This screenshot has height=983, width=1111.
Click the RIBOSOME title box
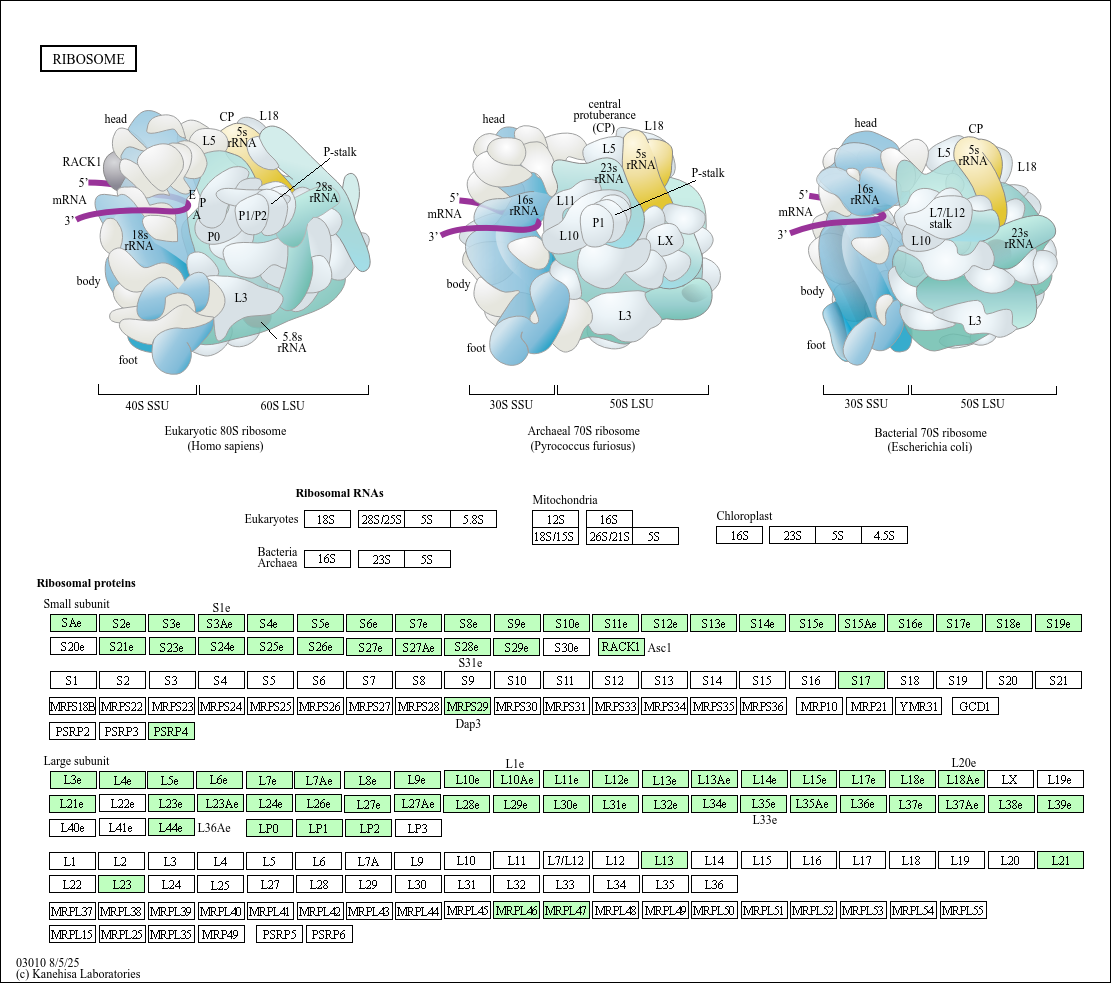tap(88, 59)
